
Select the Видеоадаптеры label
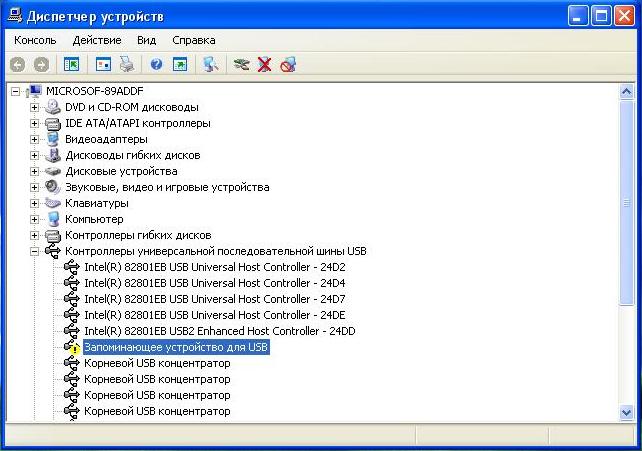(x=106, y=139)
